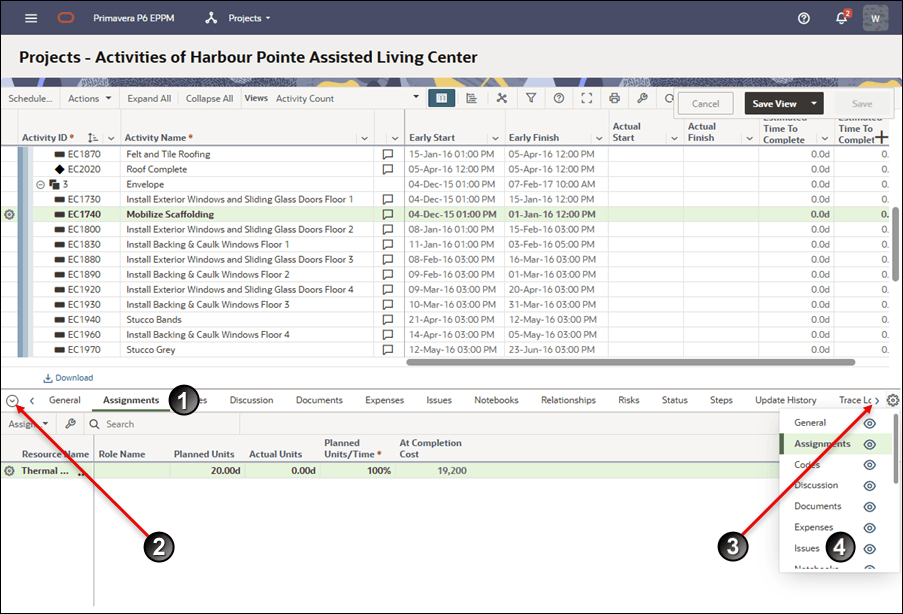This screenshot has width=903, height=614.
Task: Open Early Start column dropdown arrow
Action: [x=495, y=138]
